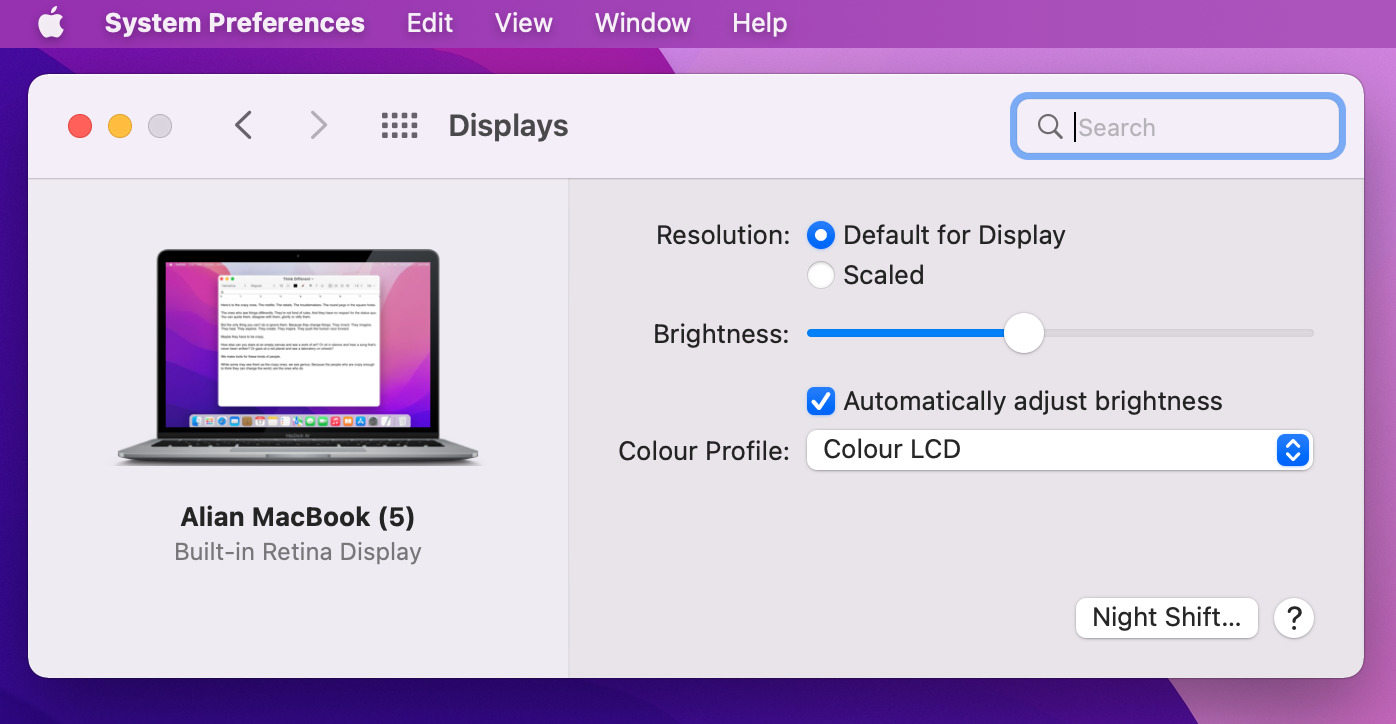Image resolution: width=1396 pixels, height=724 pixels.
Task: Show all preferences grid icon
Action: coord(400,126)
